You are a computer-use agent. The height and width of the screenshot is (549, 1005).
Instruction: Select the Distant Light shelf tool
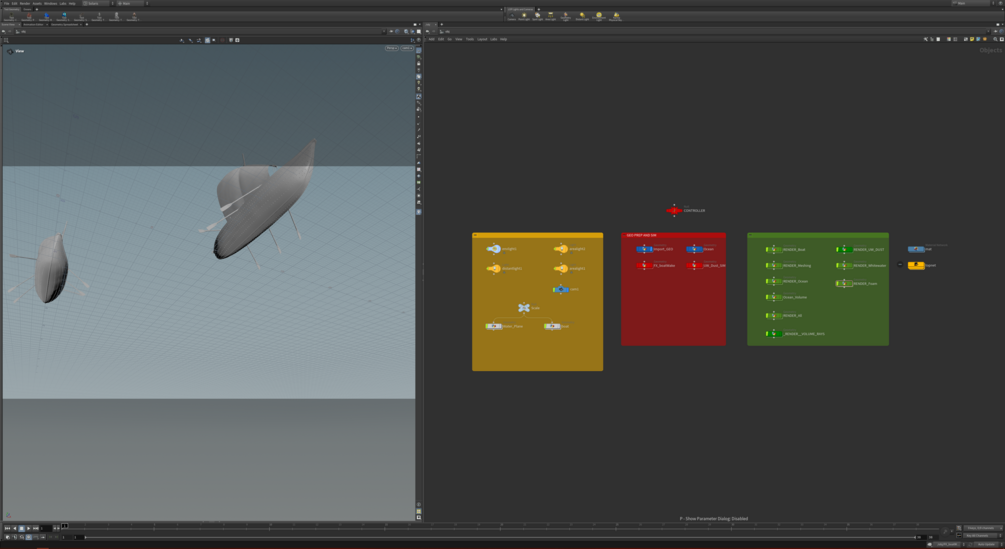point(582,16)
